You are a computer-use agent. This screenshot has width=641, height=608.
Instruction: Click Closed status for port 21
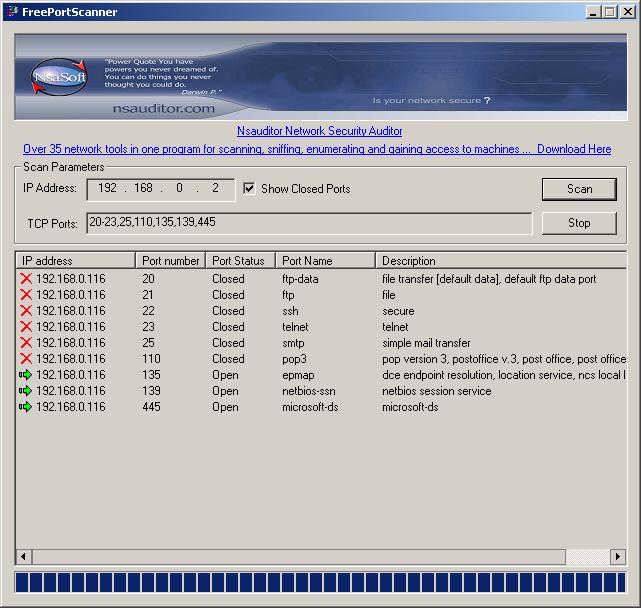pyautogui.click(x=228, y=295)
